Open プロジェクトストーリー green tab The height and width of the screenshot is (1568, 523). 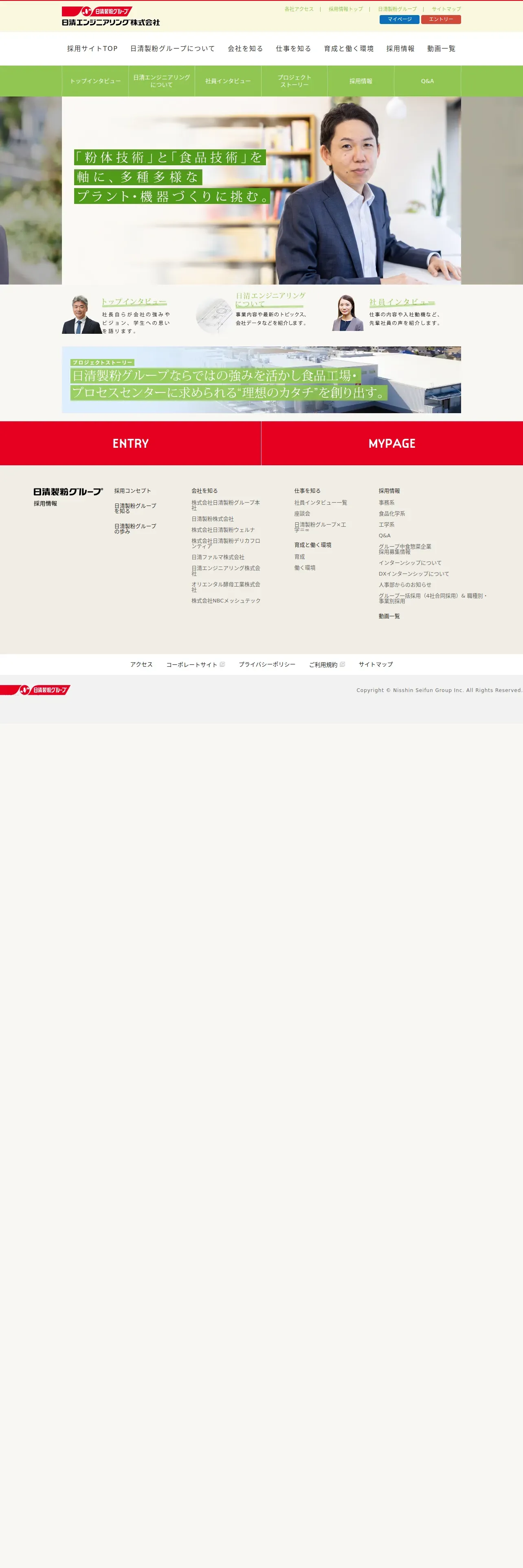point(294,81)
